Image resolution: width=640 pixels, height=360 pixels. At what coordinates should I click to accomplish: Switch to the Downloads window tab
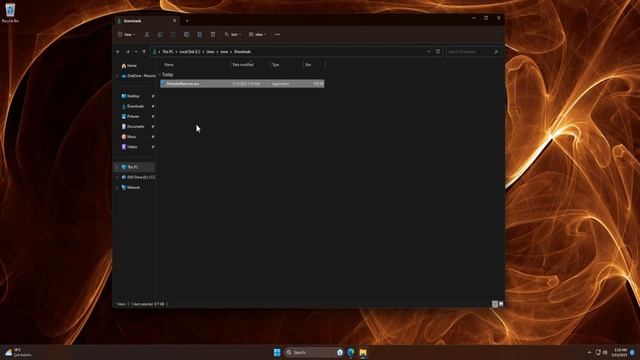[x=145, y=21]
